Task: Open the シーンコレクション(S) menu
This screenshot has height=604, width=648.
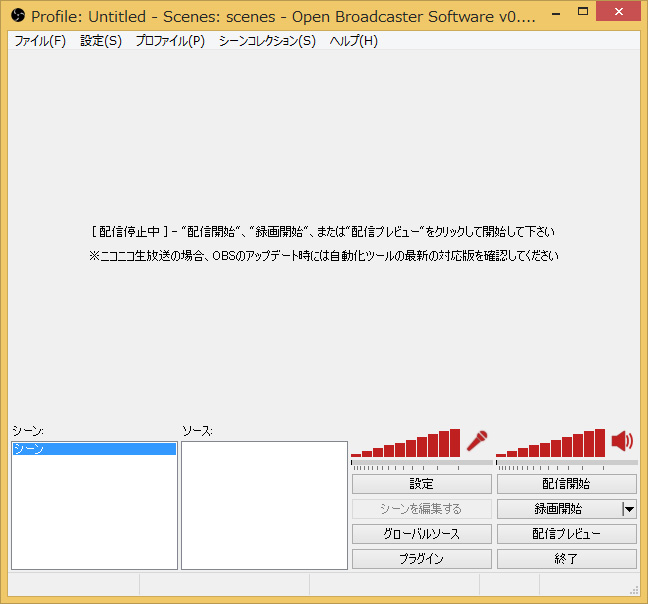Action: (x=267, y=41)
